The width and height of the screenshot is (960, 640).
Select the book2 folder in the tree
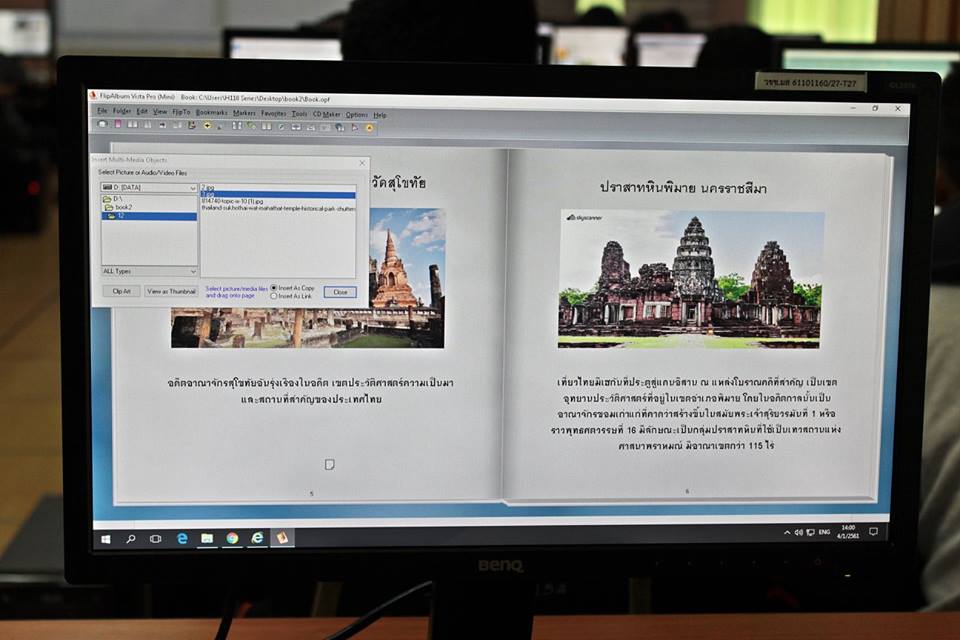(x=122, y=207)
